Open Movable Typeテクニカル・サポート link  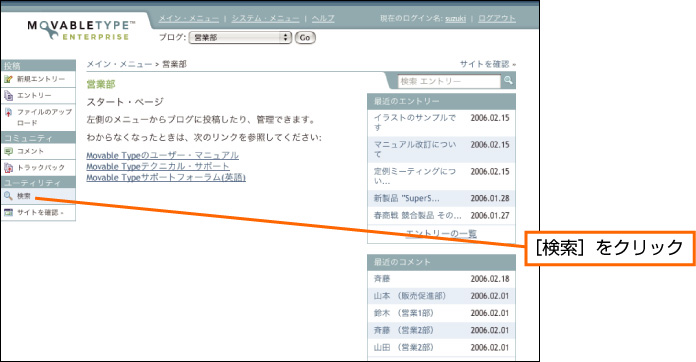point(158,166)
